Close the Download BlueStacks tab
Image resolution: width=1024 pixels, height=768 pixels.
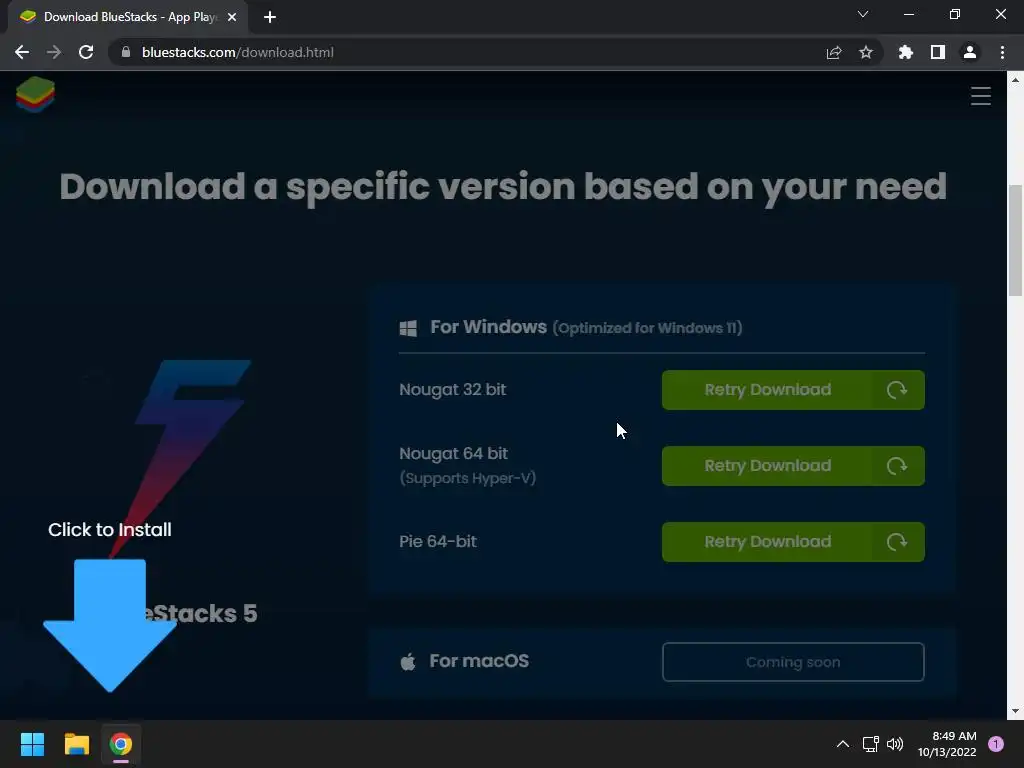tap(232, 17)
